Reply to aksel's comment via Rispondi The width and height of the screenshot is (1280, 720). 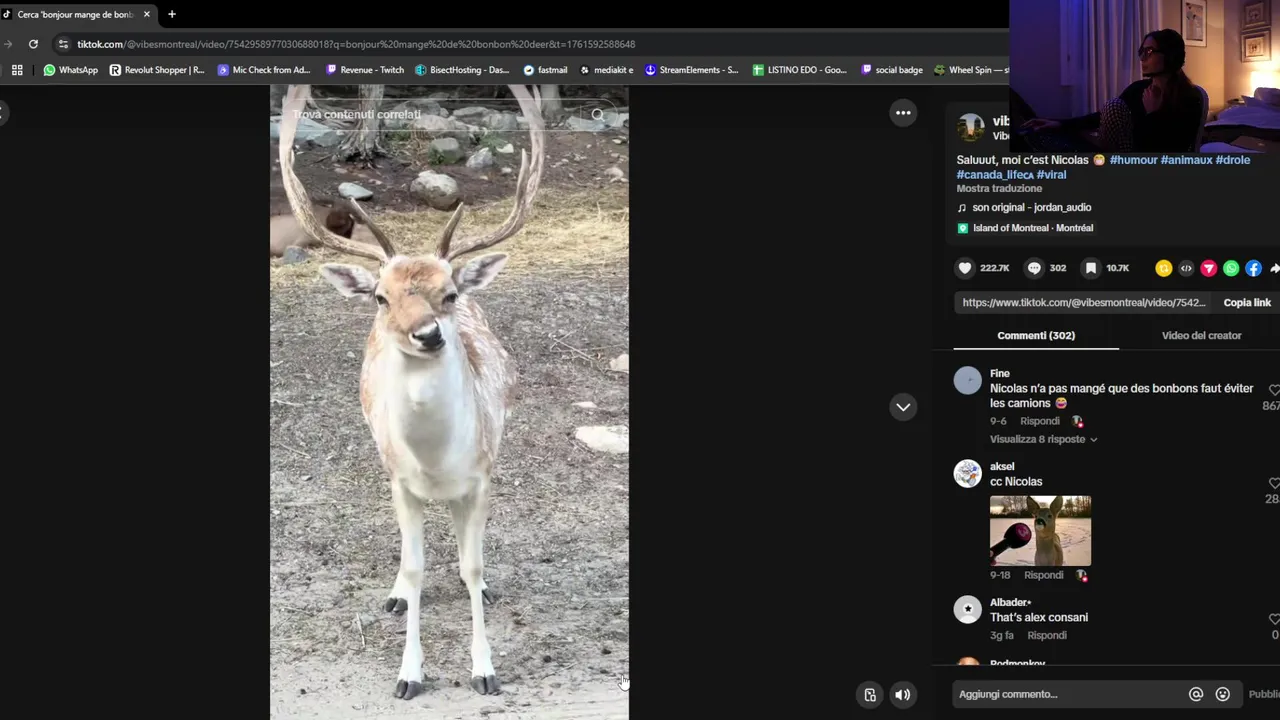1044,575
